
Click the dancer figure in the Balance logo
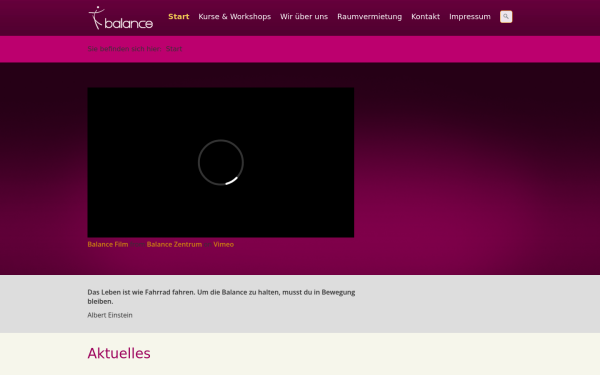coord(96,18)
